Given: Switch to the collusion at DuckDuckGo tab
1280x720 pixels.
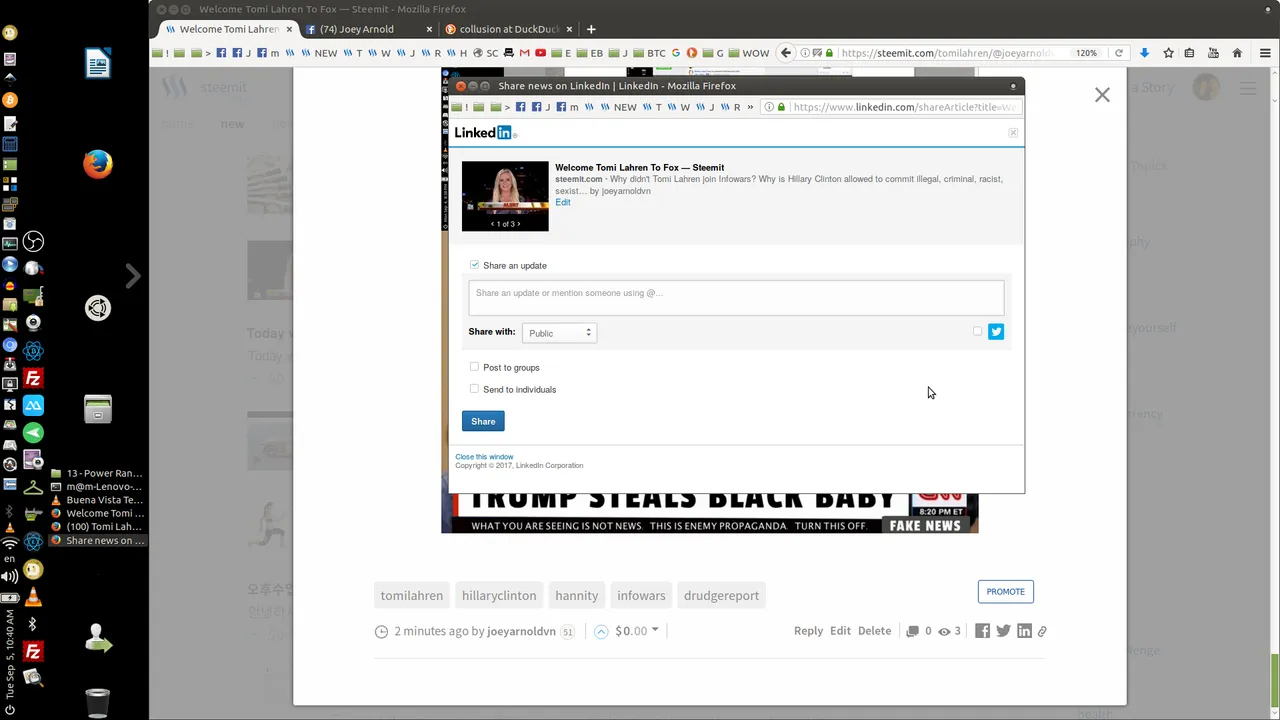Looking at the screenshot, I should [x=508, y=29].
